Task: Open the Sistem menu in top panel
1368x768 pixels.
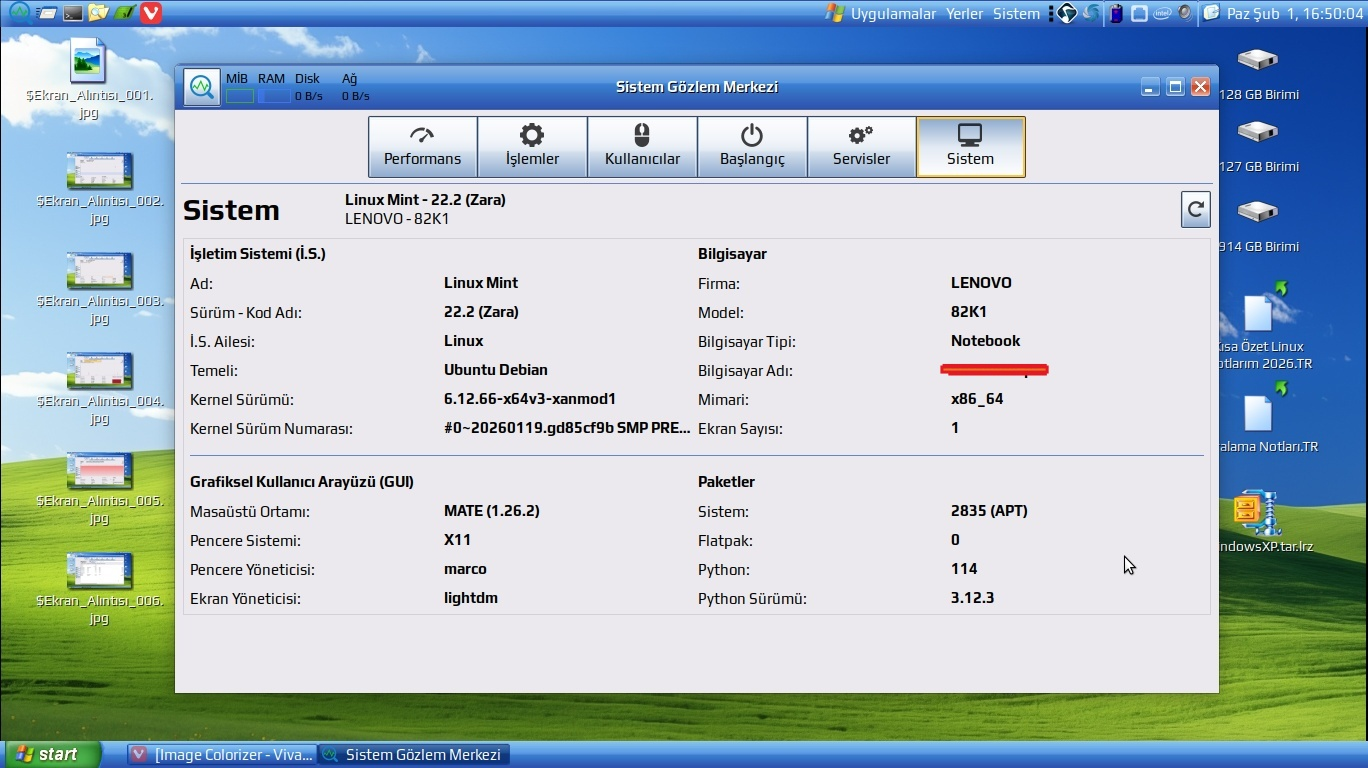Action: (1016, 14)
